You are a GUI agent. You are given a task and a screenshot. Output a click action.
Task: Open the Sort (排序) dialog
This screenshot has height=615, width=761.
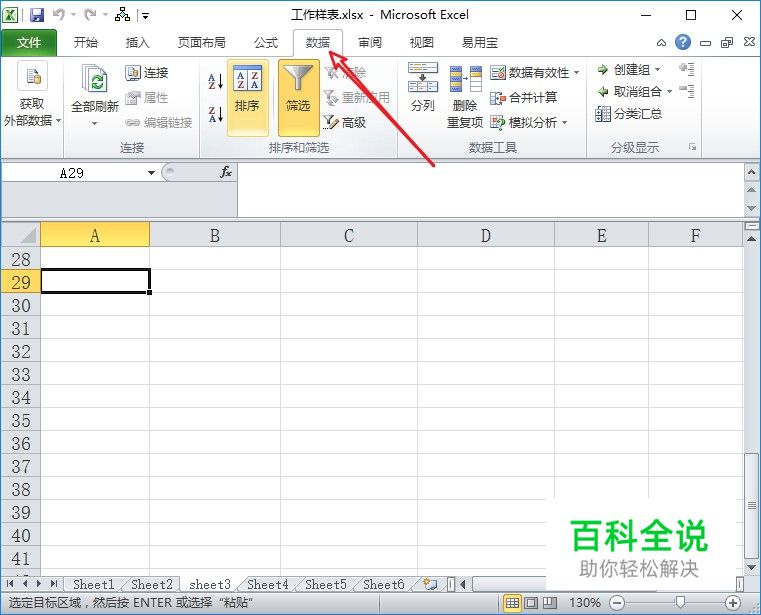coord(248,98)
